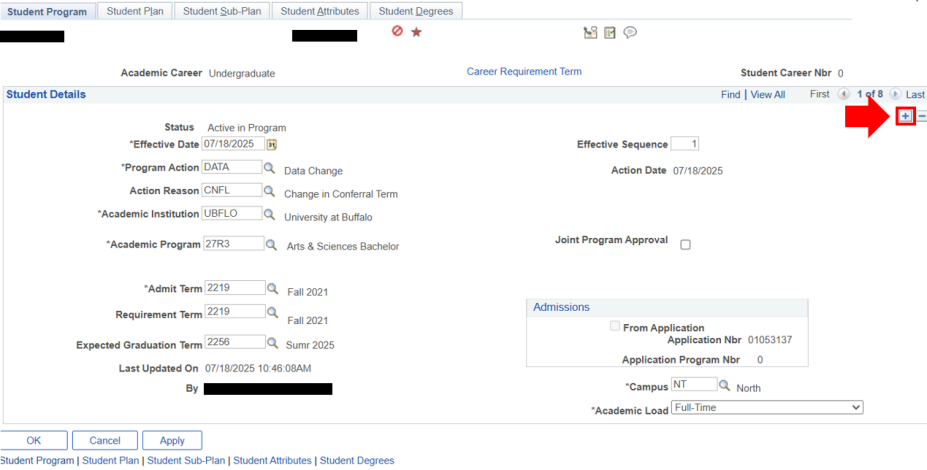Click the 'University at Buffalo' text
This screenshot has width=927, height=470.
click(x=328, y=217)
